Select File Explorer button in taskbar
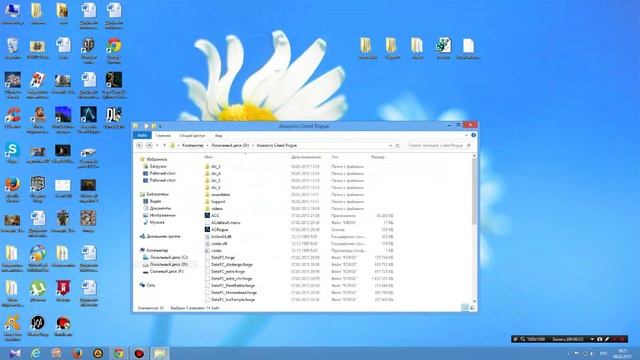This screenshot has height=360, width=640. pos(159,353)
